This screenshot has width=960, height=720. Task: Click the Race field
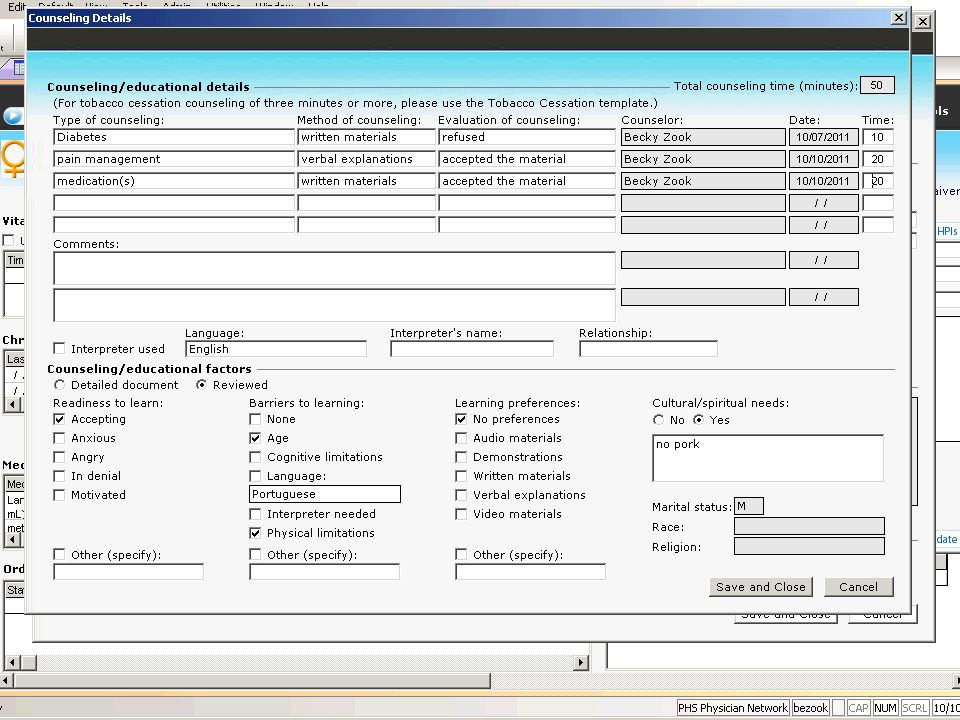pos(809,526)
